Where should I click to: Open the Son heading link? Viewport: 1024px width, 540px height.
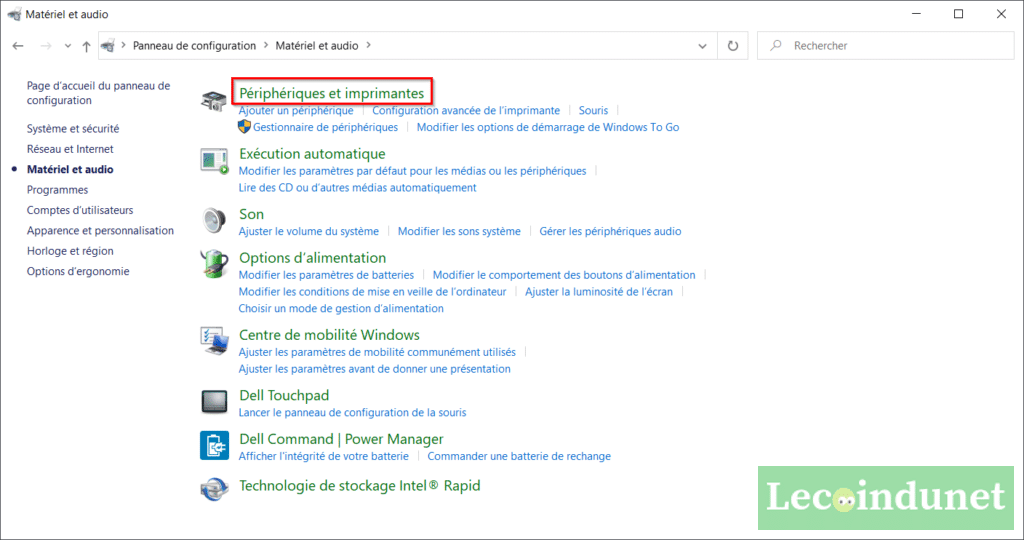coord(251,214)
